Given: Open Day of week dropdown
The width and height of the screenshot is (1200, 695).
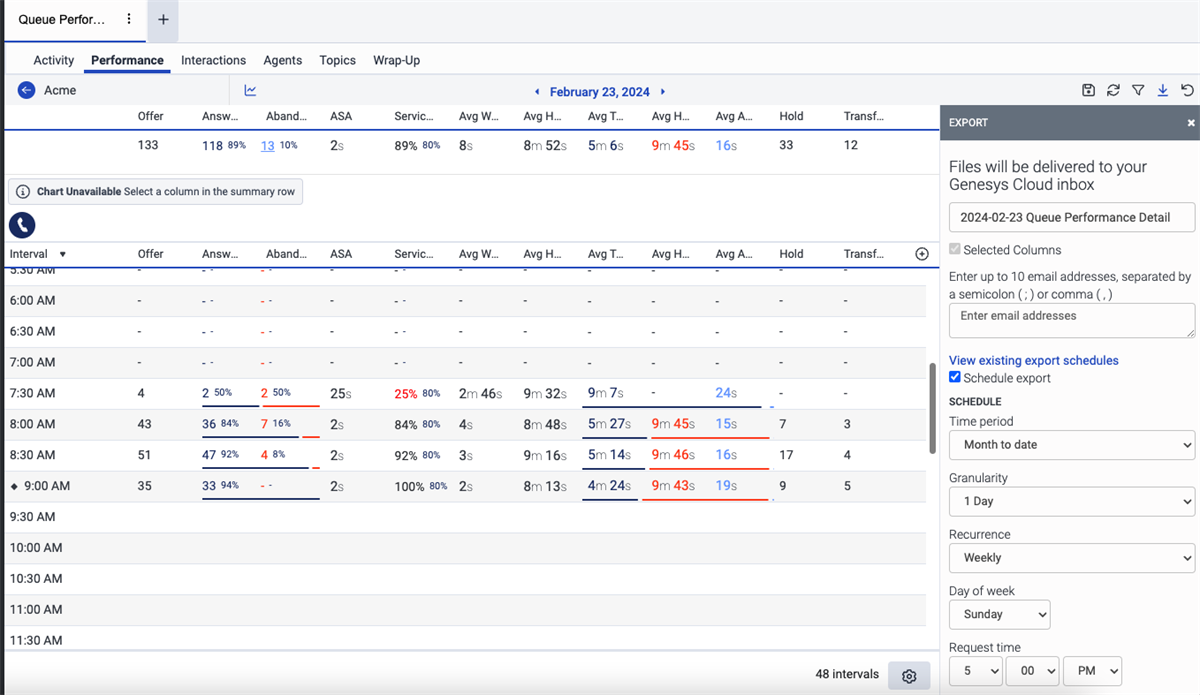Looking at the screenshot, I should pyautogui.click(x=1000, y=614).
